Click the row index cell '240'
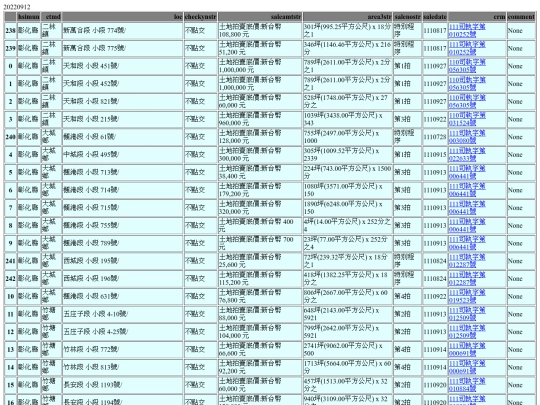The height and width of the screenshot is (405, 540). 10,137
